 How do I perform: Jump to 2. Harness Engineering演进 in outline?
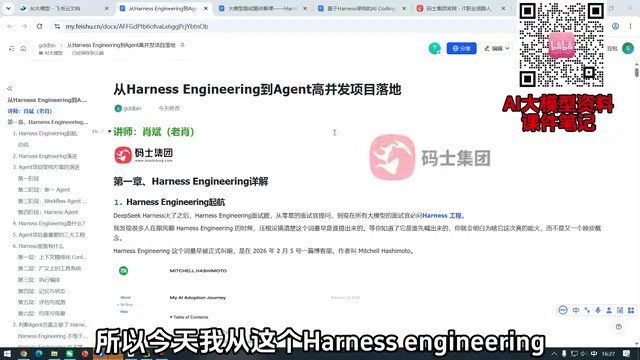[x=44, y=156]
